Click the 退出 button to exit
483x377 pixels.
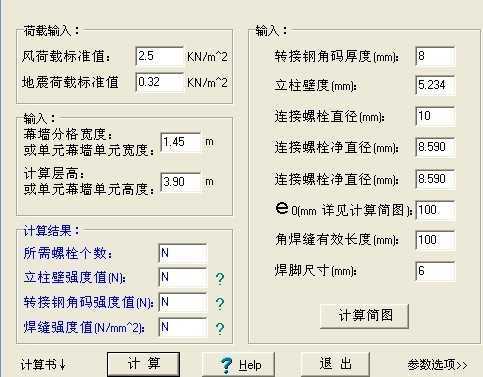pyautogui.click(x=335, y=364)
